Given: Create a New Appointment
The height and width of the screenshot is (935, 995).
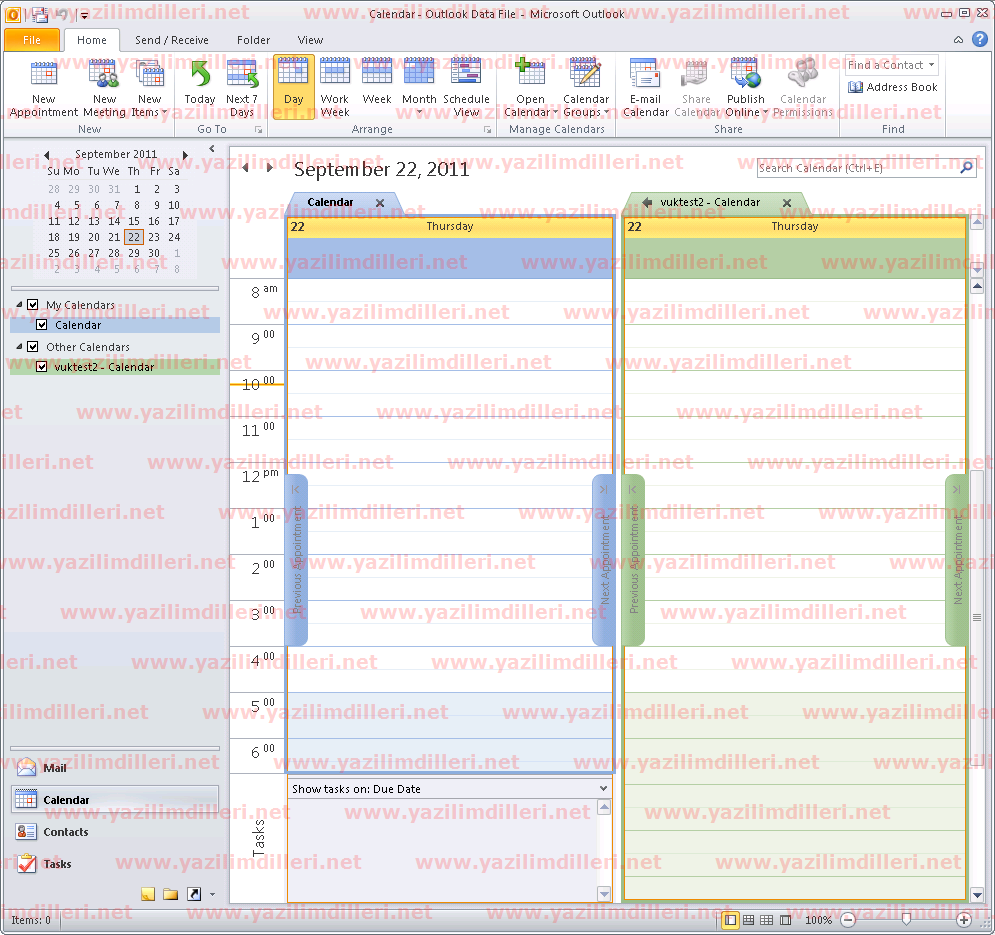Looking at the screenshot, I should tap(44, 89).
